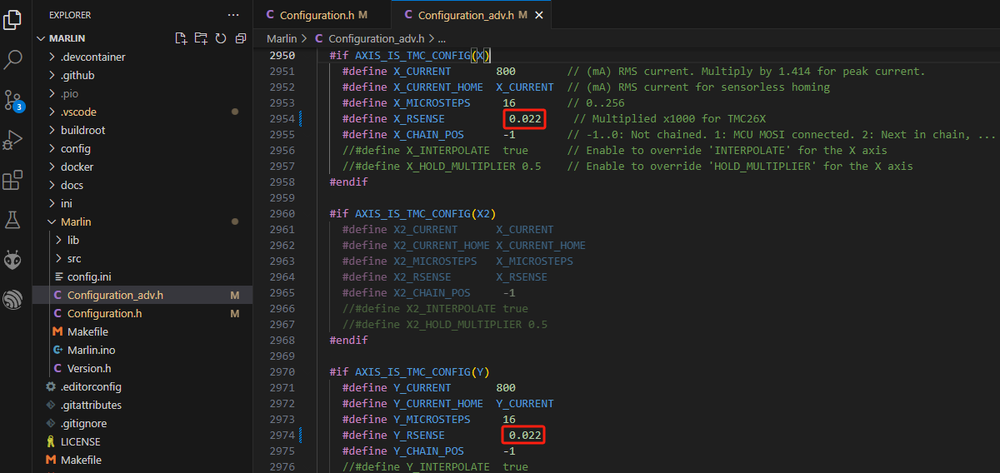Expand the src folder
1000x473 pixels.
point(74,258)
